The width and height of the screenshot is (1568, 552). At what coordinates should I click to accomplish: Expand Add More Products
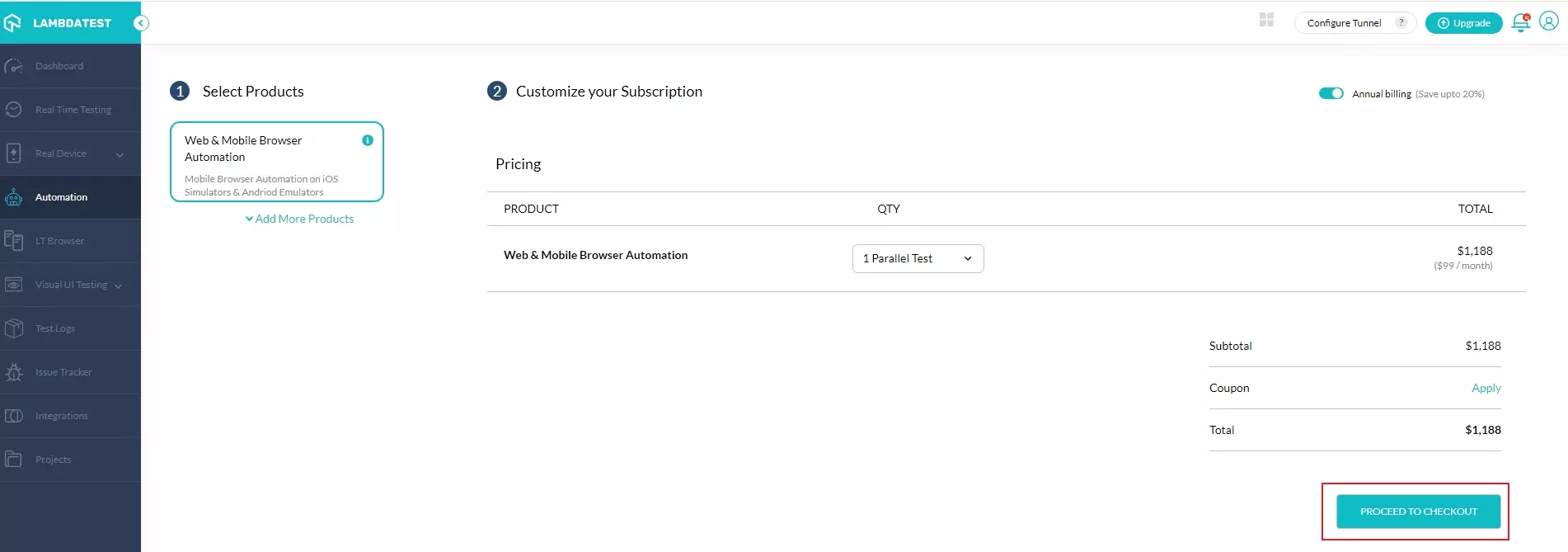pos(299,219)
